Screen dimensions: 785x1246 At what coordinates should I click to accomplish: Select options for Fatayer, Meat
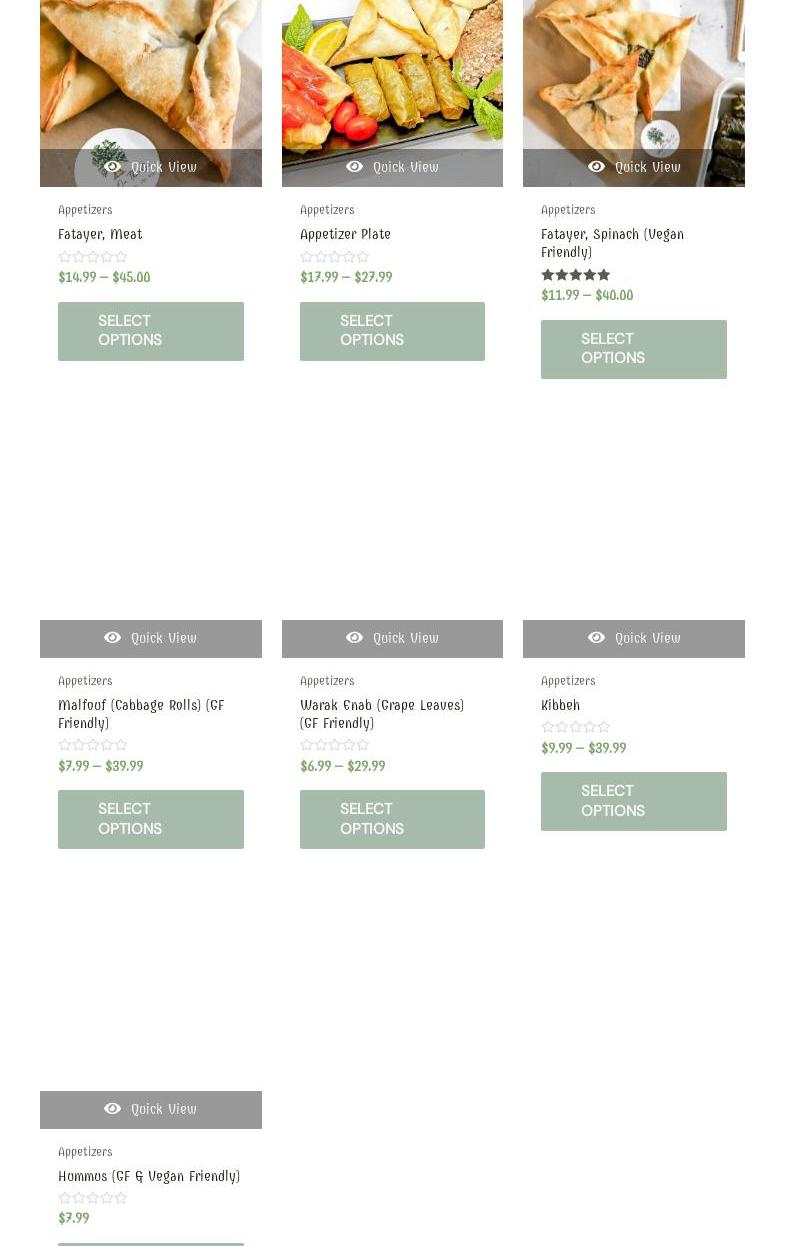point(151,331)
